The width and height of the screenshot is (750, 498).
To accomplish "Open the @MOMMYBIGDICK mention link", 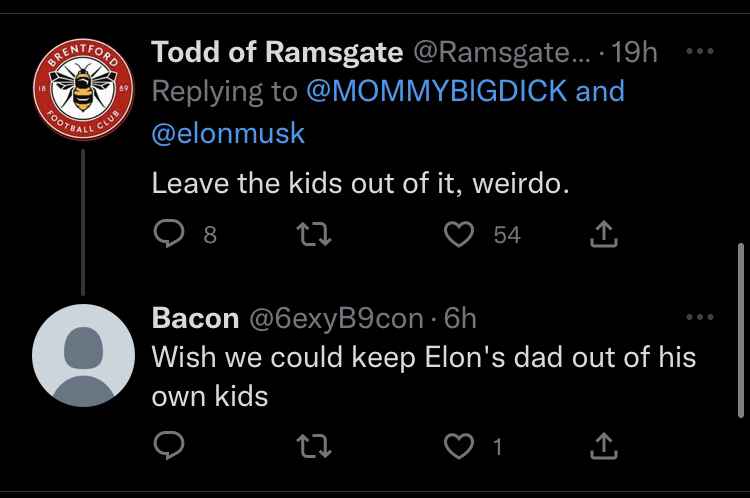I will coord(435,91).
